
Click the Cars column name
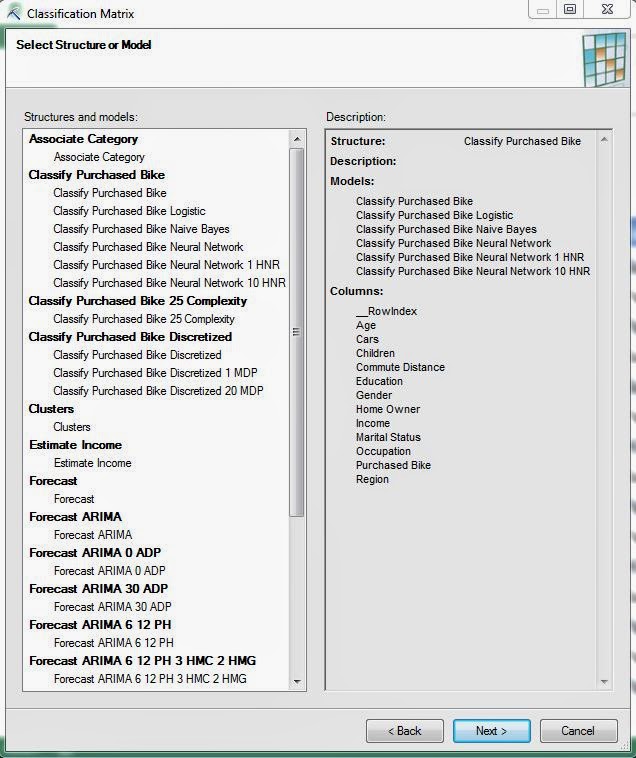click(367, 339)
